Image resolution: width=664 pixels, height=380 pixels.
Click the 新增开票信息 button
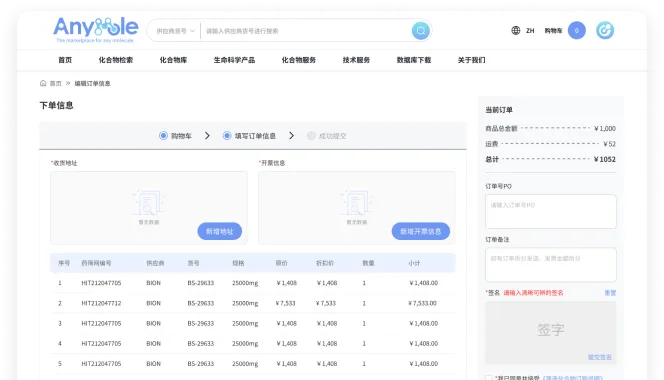click(421, 231)
